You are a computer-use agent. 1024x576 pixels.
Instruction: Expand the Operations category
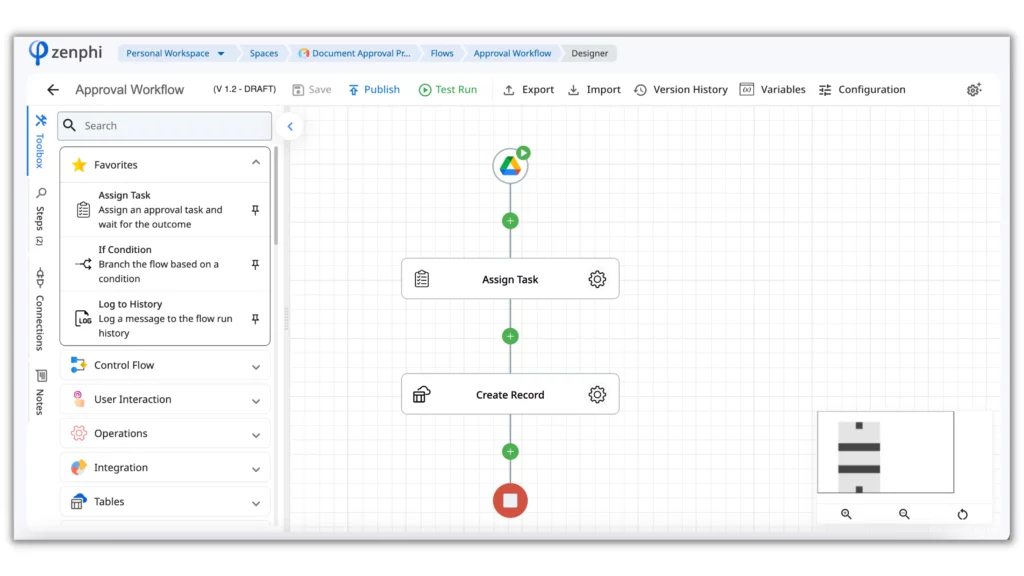coord(165,433)
